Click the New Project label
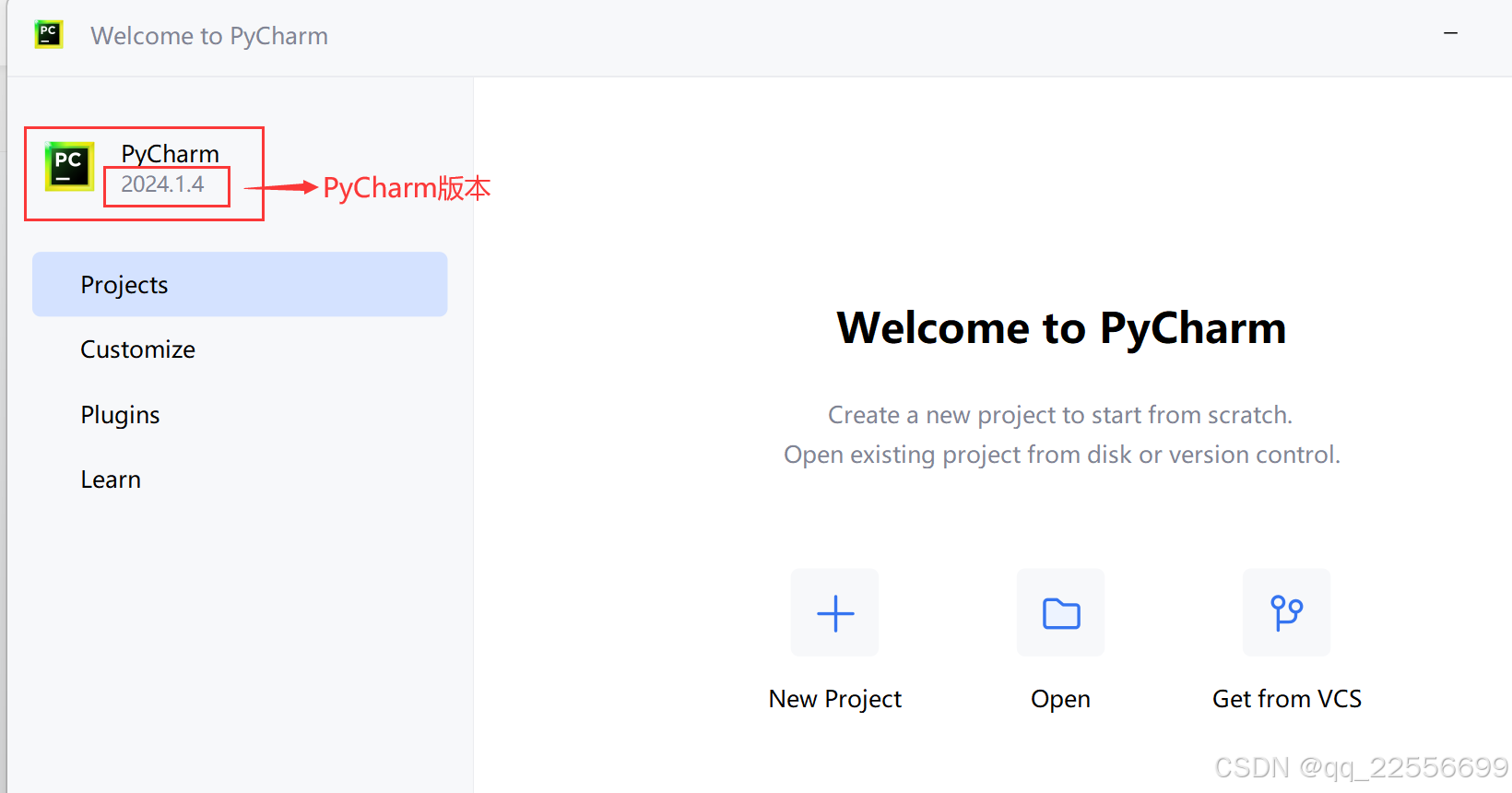The height and width of the screenshot is (793, 1512). coord(835,699)
